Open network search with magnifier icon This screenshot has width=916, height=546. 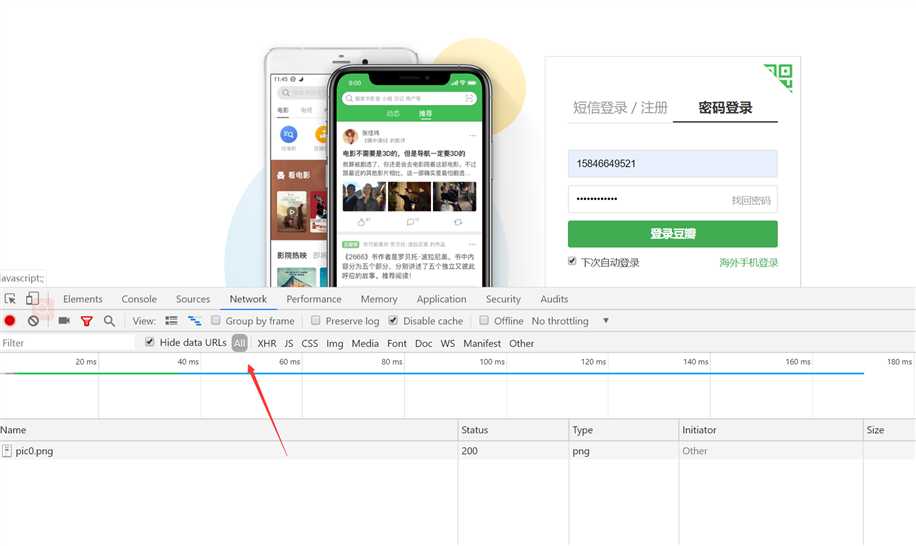(109, 321)
